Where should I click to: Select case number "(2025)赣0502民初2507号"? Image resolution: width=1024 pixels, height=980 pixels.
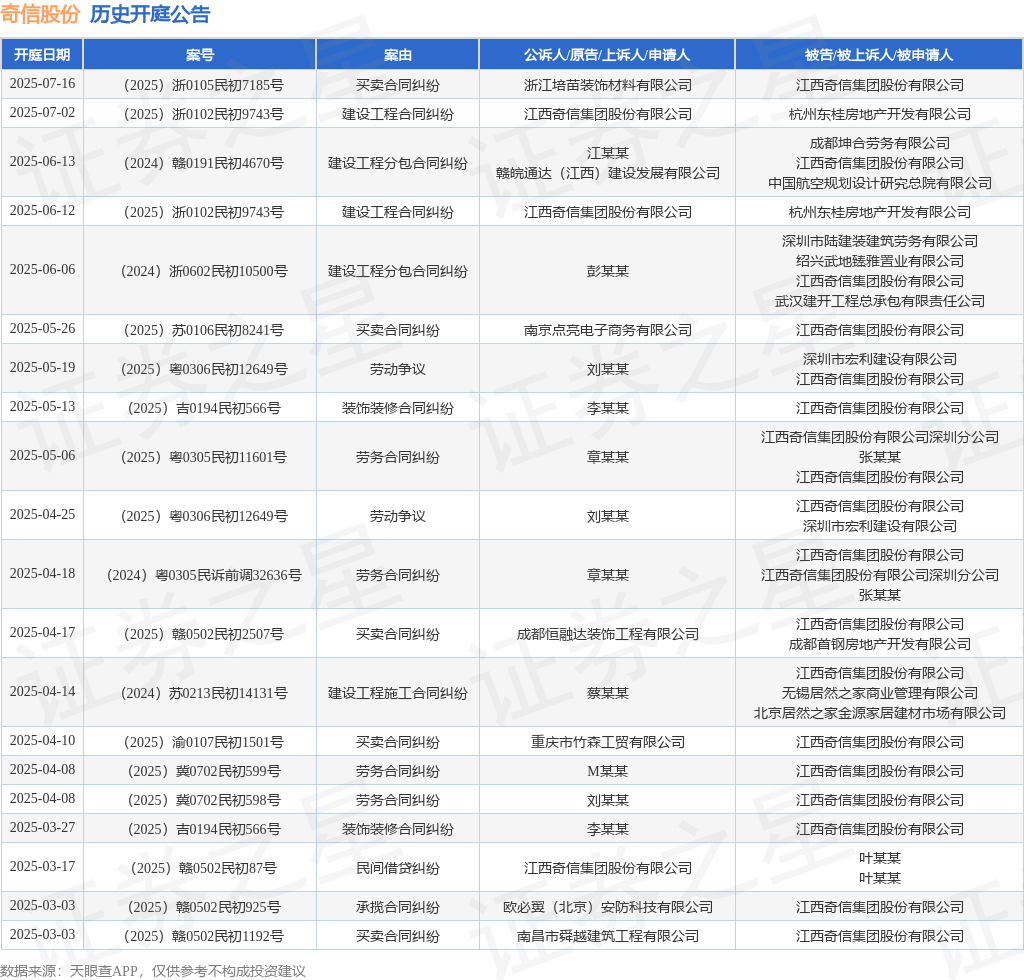[x=204, y=634]
